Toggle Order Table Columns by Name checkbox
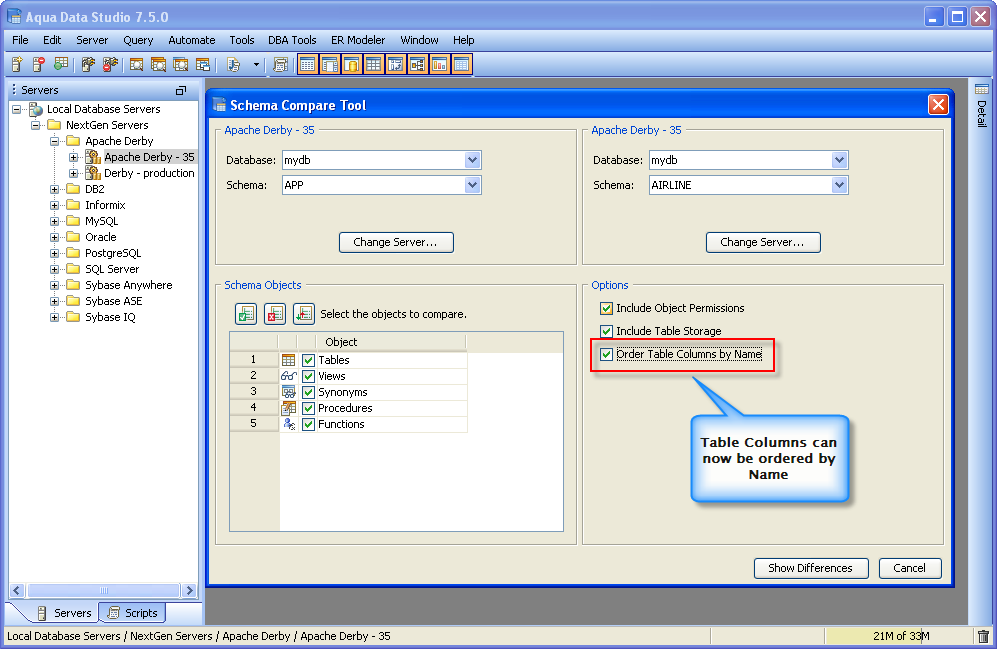 607,354
